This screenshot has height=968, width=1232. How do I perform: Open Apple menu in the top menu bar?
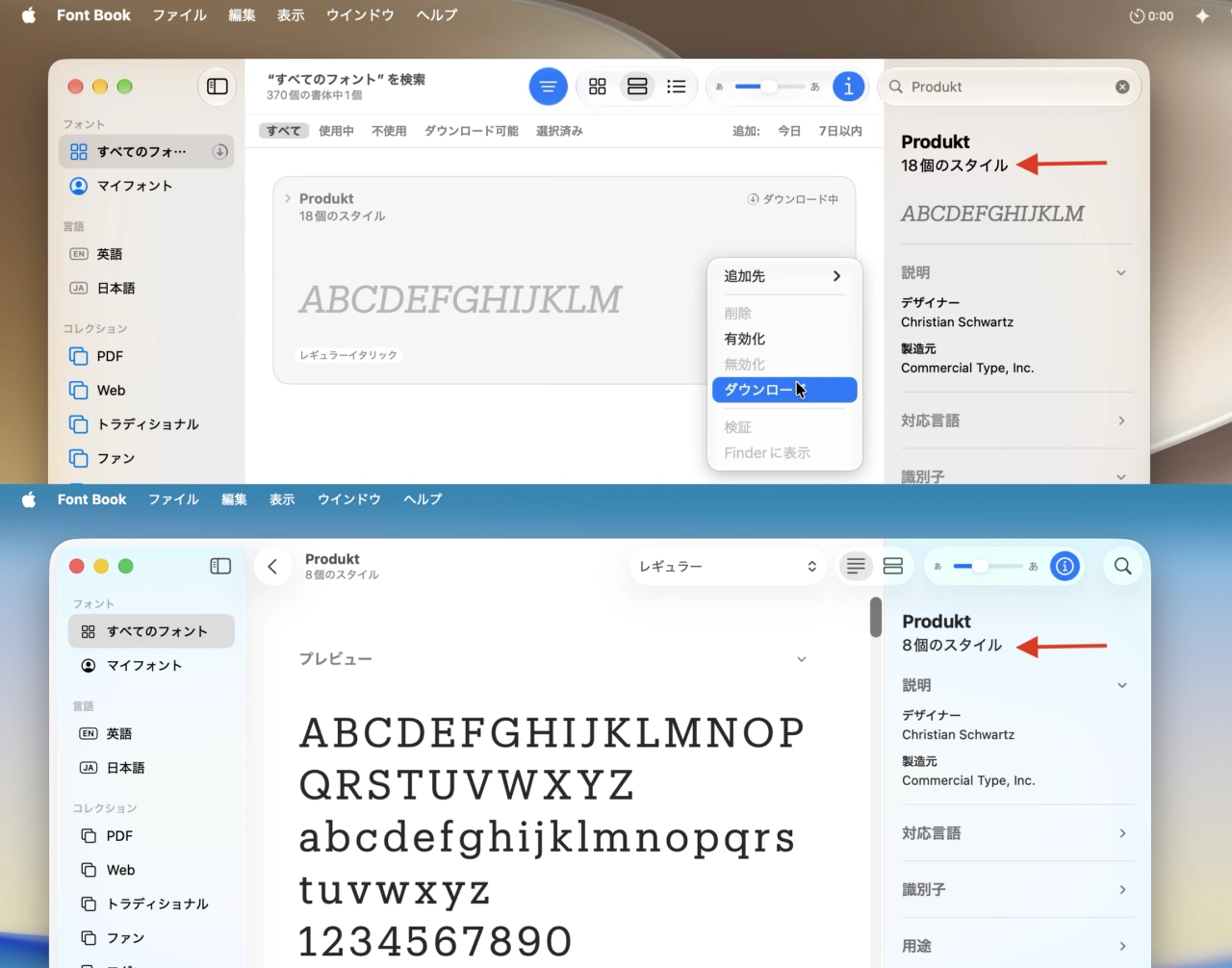coord(29,15)
